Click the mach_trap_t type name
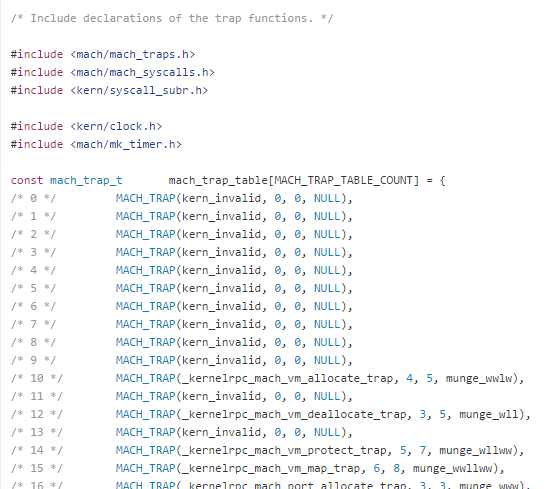Screen dimensions: 555x489 pyautogui.click(x=86, y=180)
